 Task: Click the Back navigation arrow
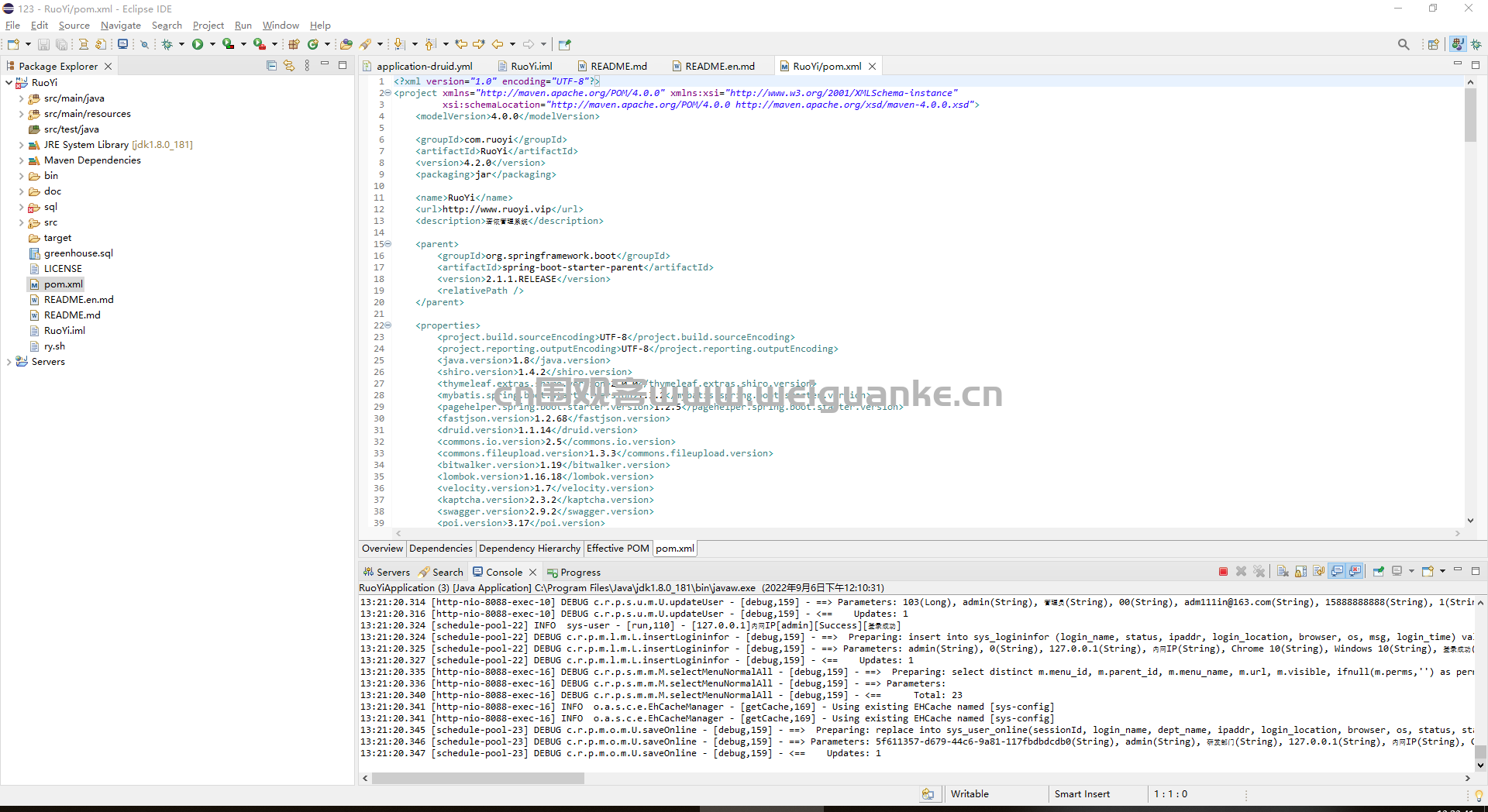(x=498, y=45)
